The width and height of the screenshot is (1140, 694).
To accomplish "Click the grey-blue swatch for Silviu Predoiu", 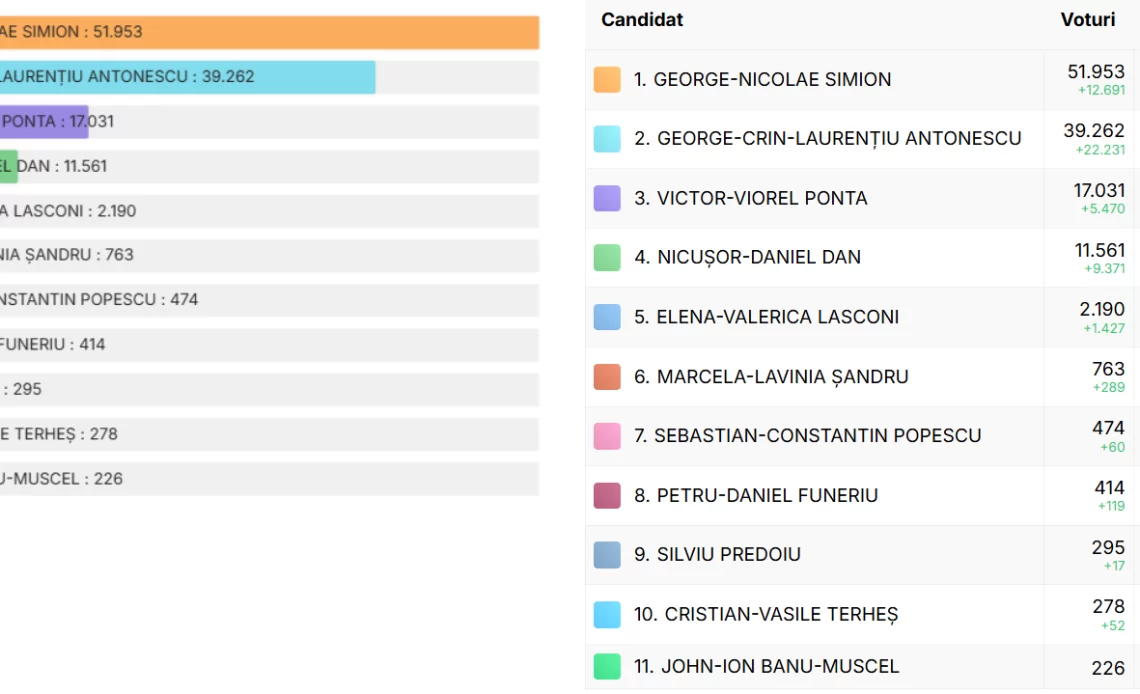I will click(607, 554).
